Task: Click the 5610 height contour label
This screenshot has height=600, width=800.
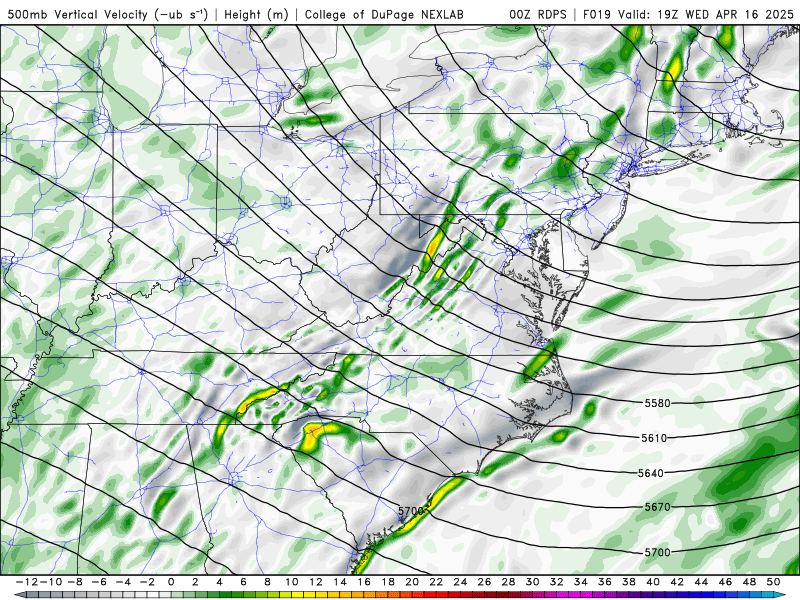Action: tap(654, 438)
